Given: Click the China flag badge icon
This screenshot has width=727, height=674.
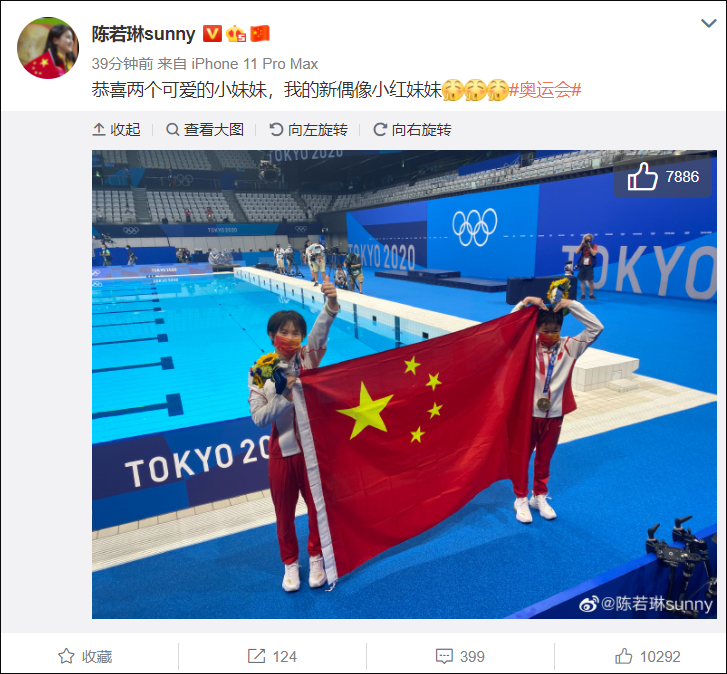Looking at the screenshot, I should [x=260, y=34].
